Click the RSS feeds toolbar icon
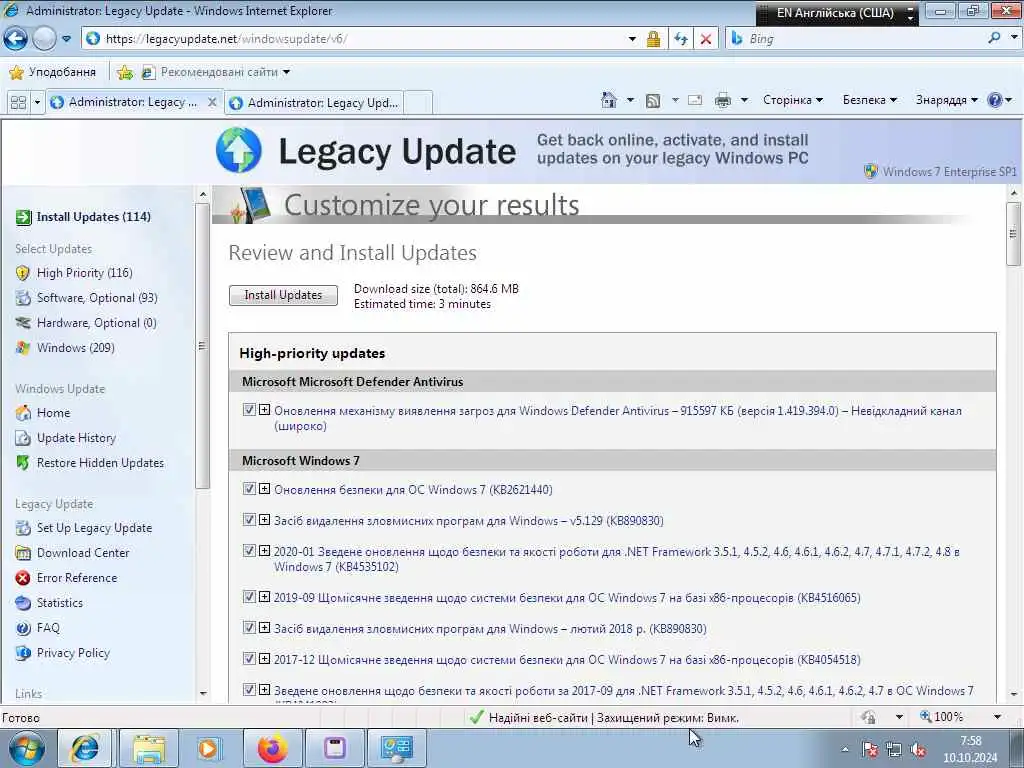 [x=652, y=101]
